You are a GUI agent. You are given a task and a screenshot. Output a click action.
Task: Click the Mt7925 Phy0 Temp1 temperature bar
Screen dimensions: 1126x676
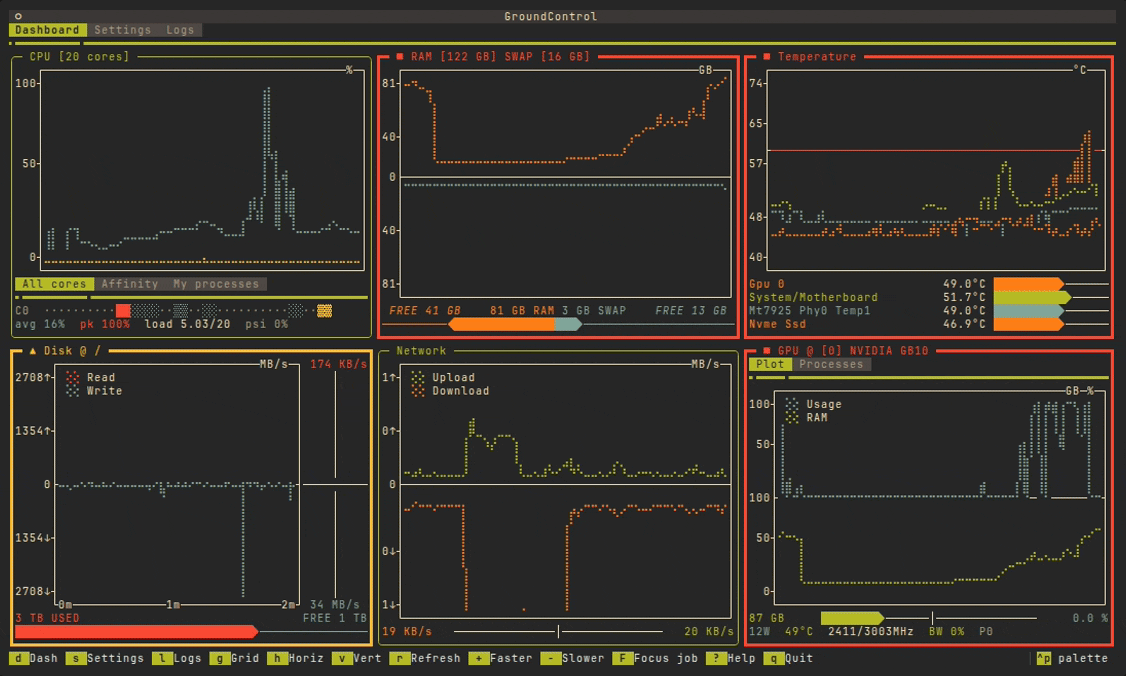click(x=1029, y=310)
